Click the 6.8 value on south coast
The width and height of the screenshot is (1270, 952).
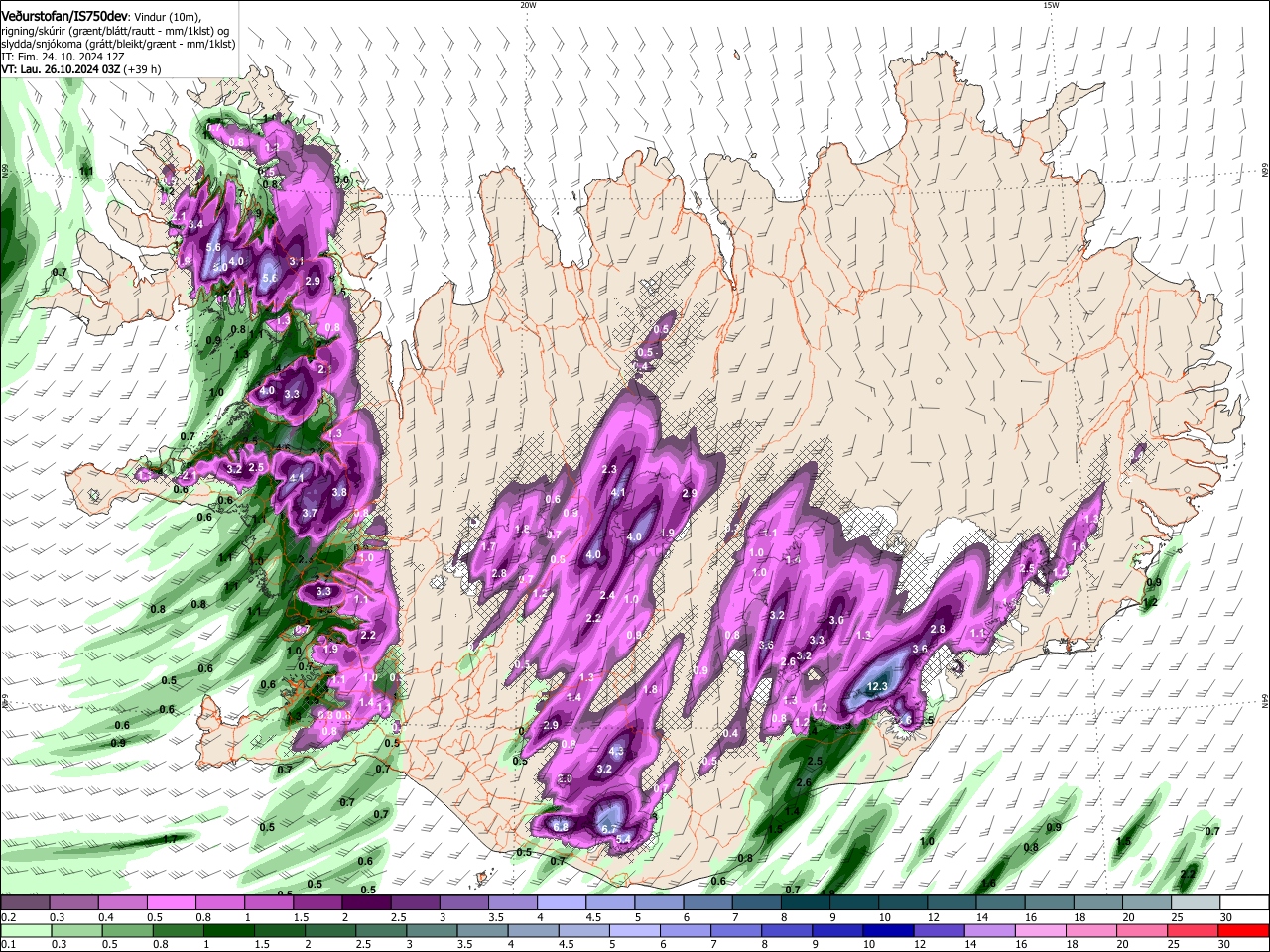pyautogui.click(x=561, y=826)
